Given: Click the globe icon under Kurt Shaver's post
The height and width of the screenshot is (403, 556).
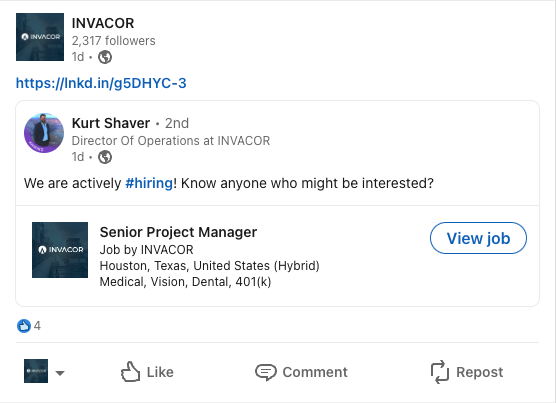Looking at the screenshot, I should coord(105,157).
